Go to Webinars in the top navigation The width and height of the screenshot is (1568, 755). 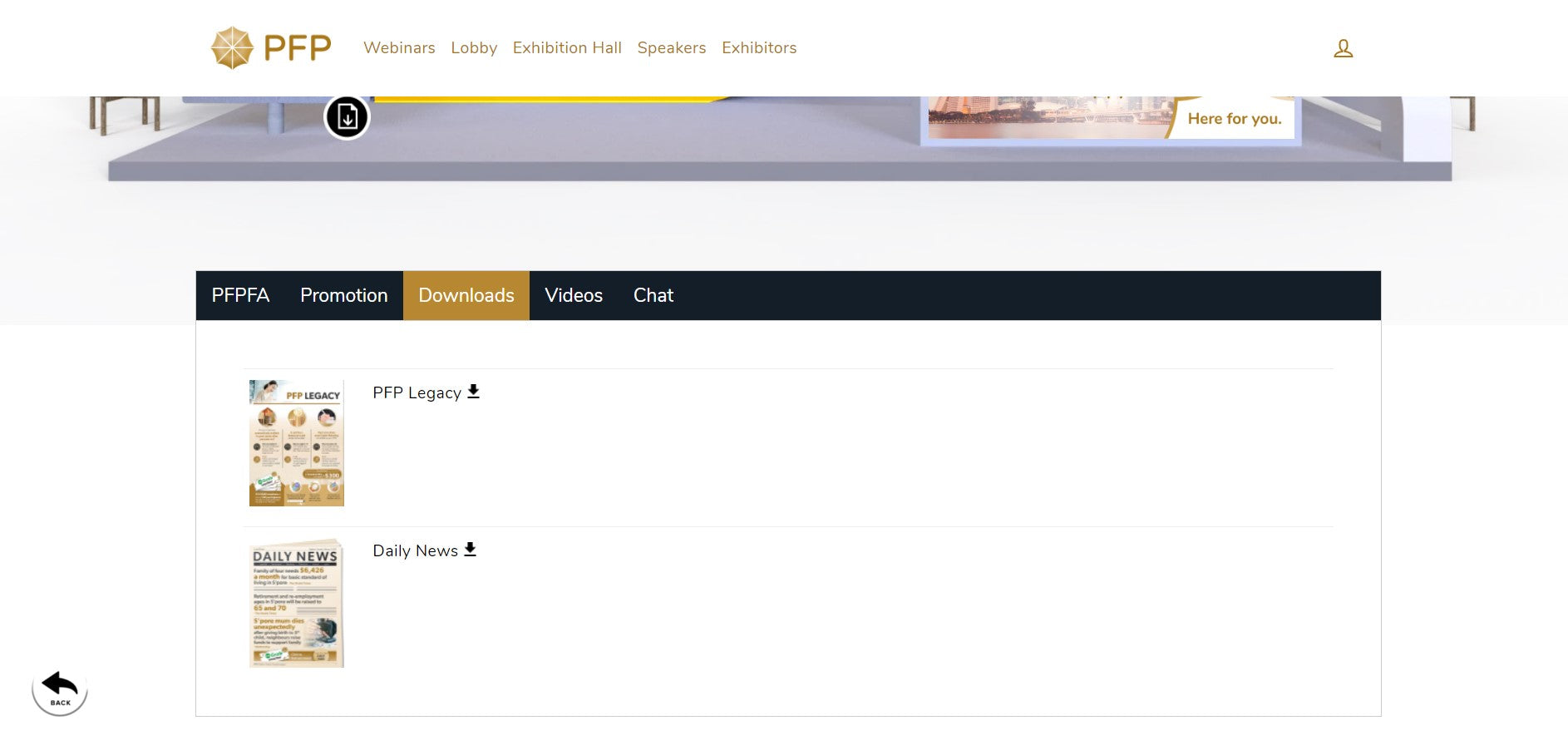(x=399, y=48)
